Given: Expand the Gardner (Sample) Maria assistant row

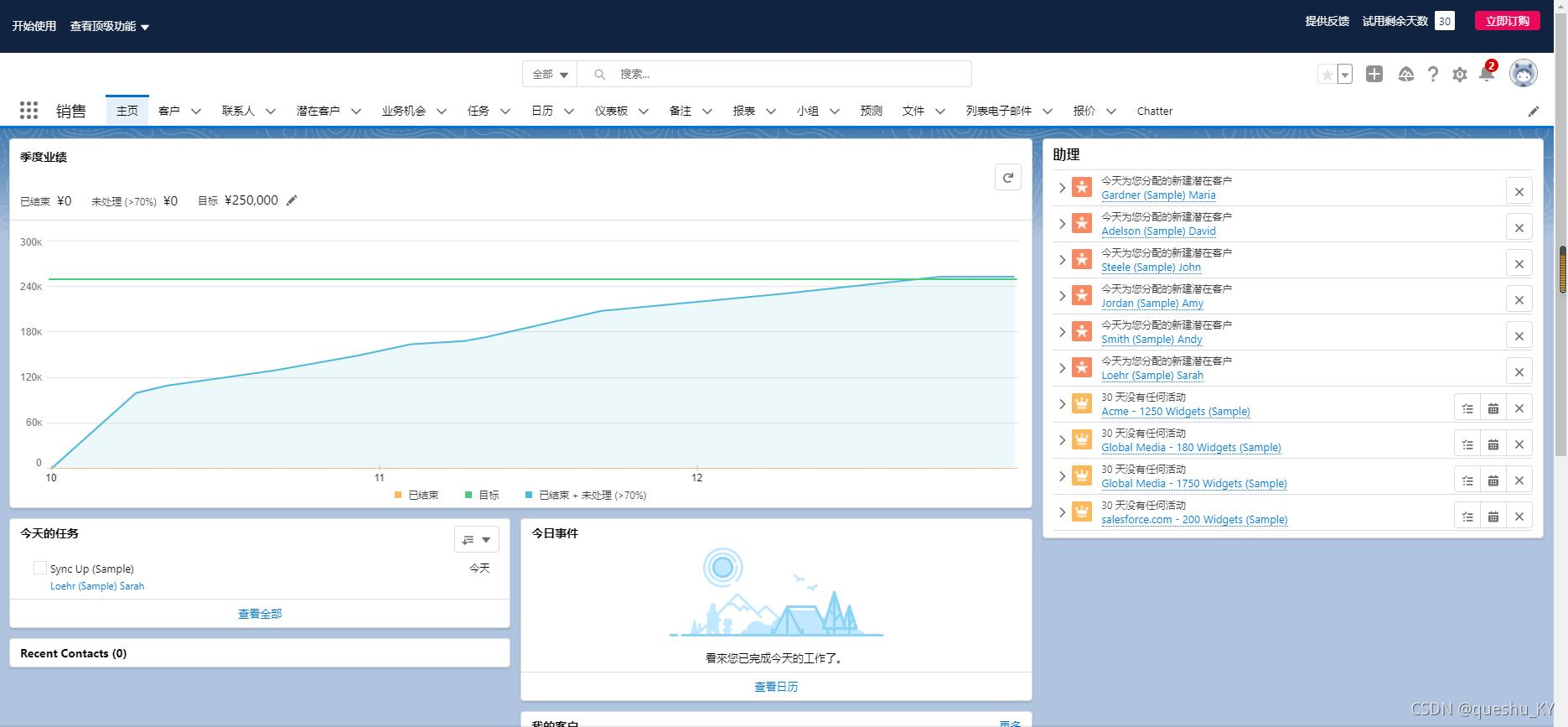Looking at the screenshot, I should pyautogui.click(x=1062, y=188).
